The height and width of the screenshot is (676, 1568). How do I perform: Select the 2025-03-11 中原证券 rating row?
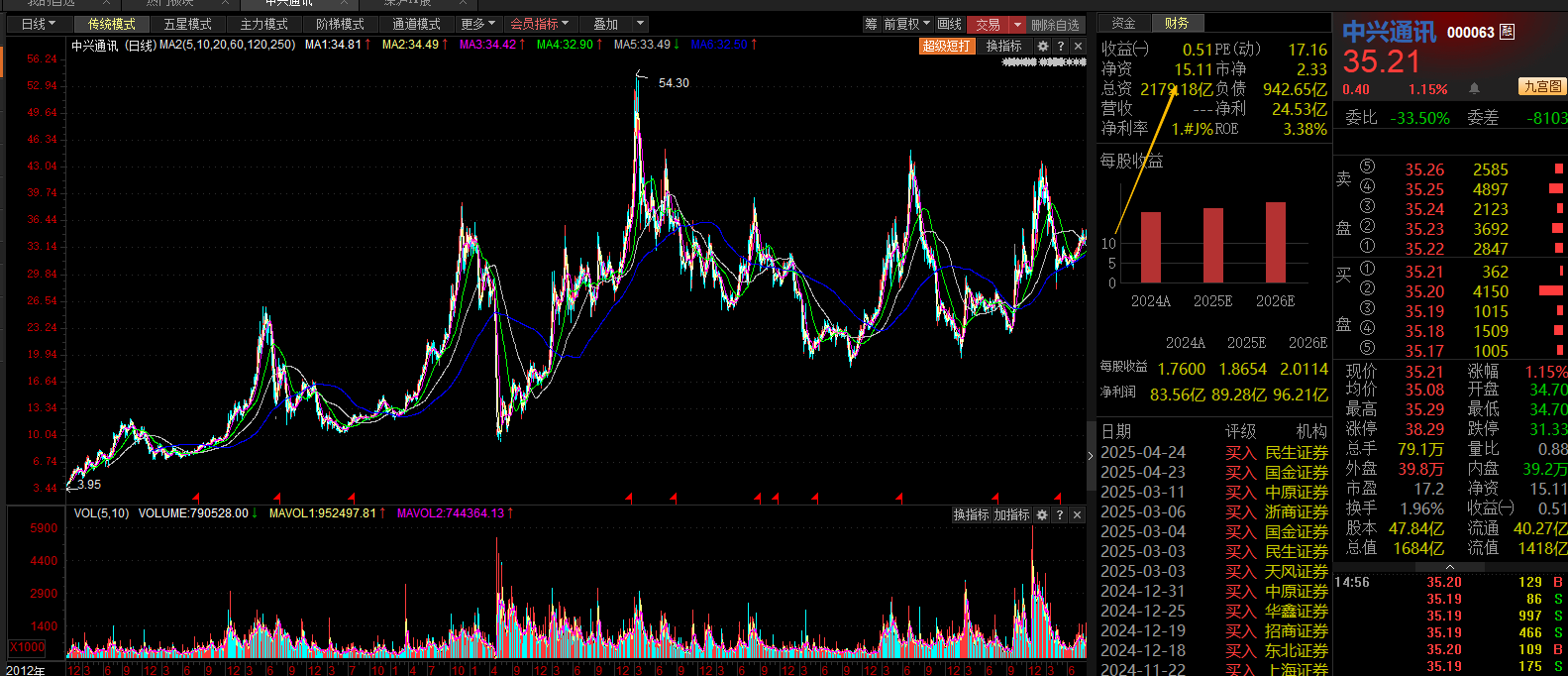(1213, 492)
